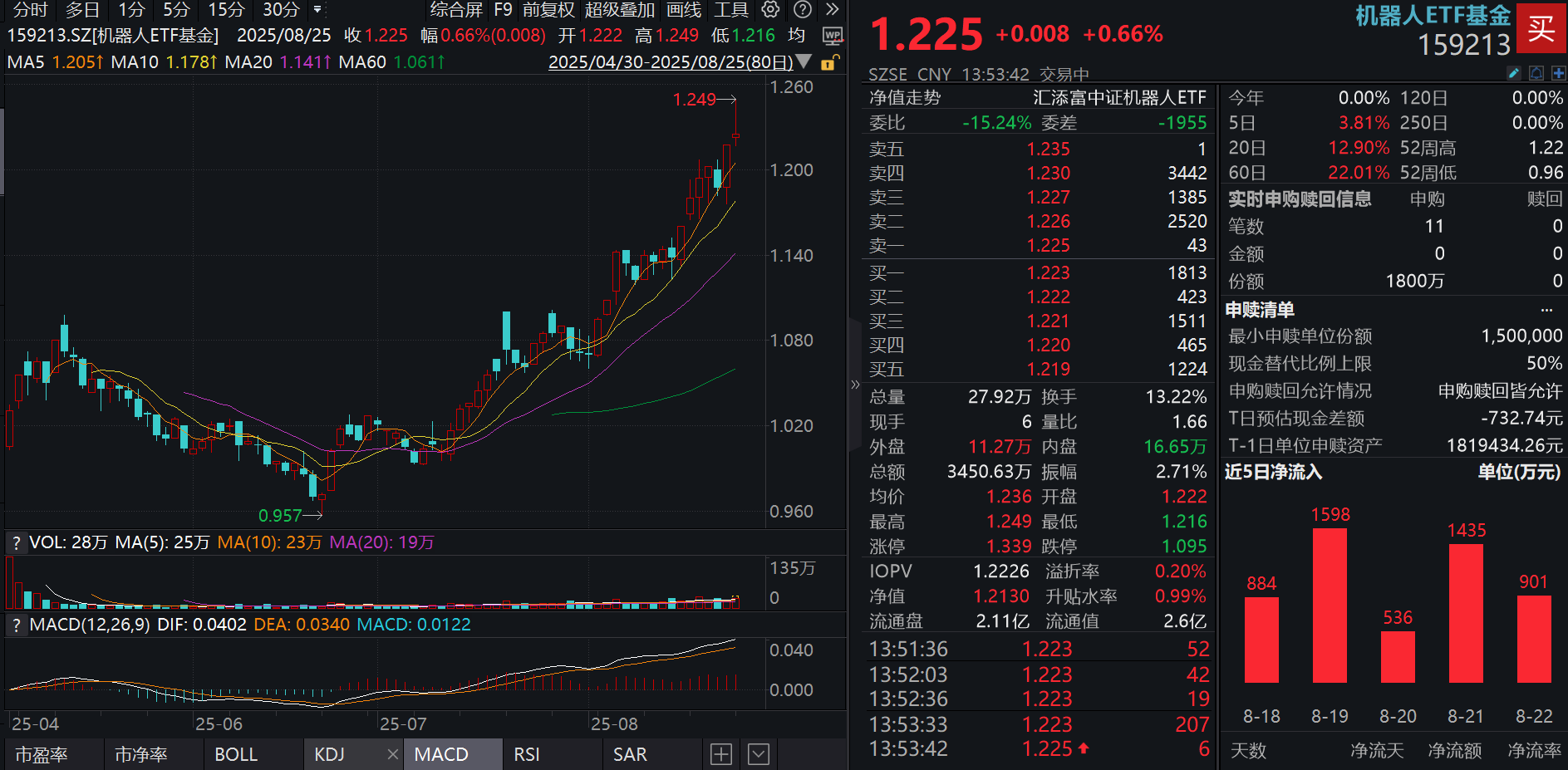Open the period dropdown next to 30分
This screenshot has height=770, width=1568.
[317, 11]
